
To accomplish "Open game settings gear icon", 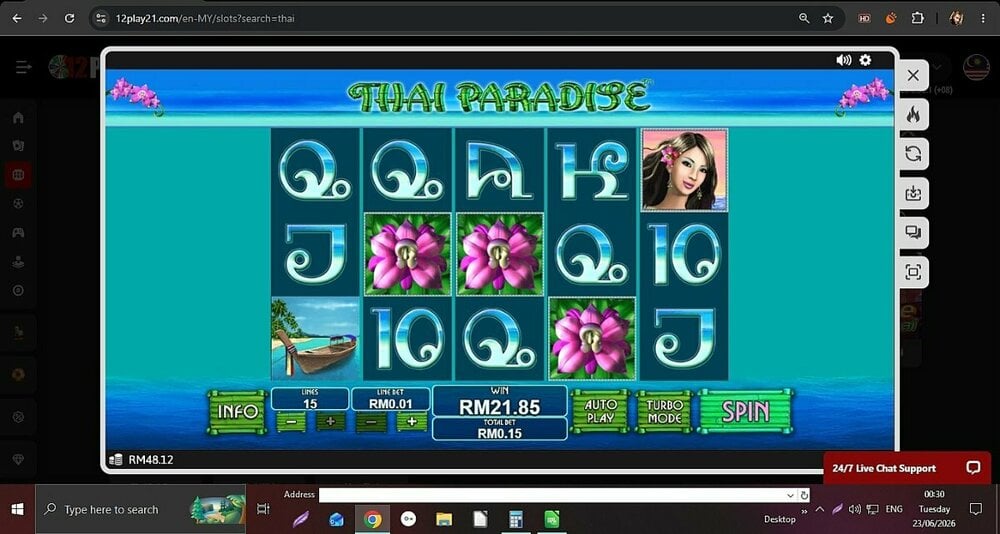I will (x=865, y=60).
